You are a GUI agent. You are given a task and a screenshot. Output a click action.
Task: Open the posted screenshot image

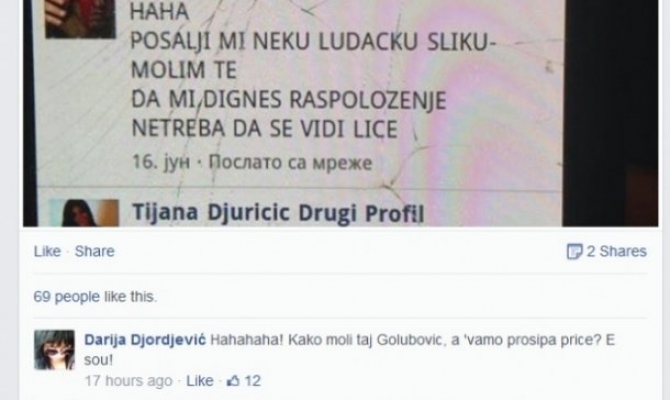click(x=341, y=113)
